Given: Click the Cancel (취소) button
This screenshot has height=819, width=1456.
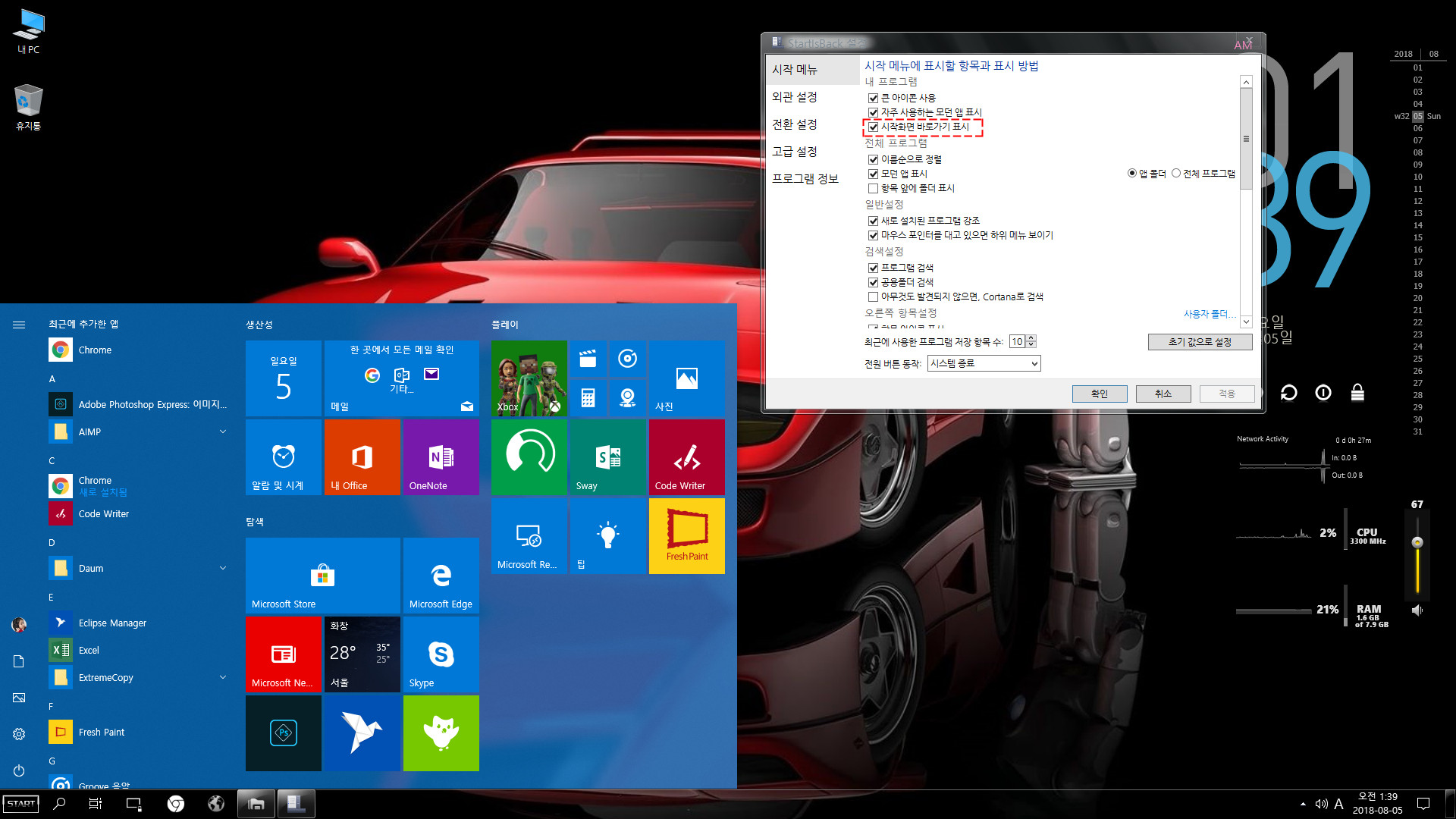Looking at the screenshot, I should pos(1163,394).
